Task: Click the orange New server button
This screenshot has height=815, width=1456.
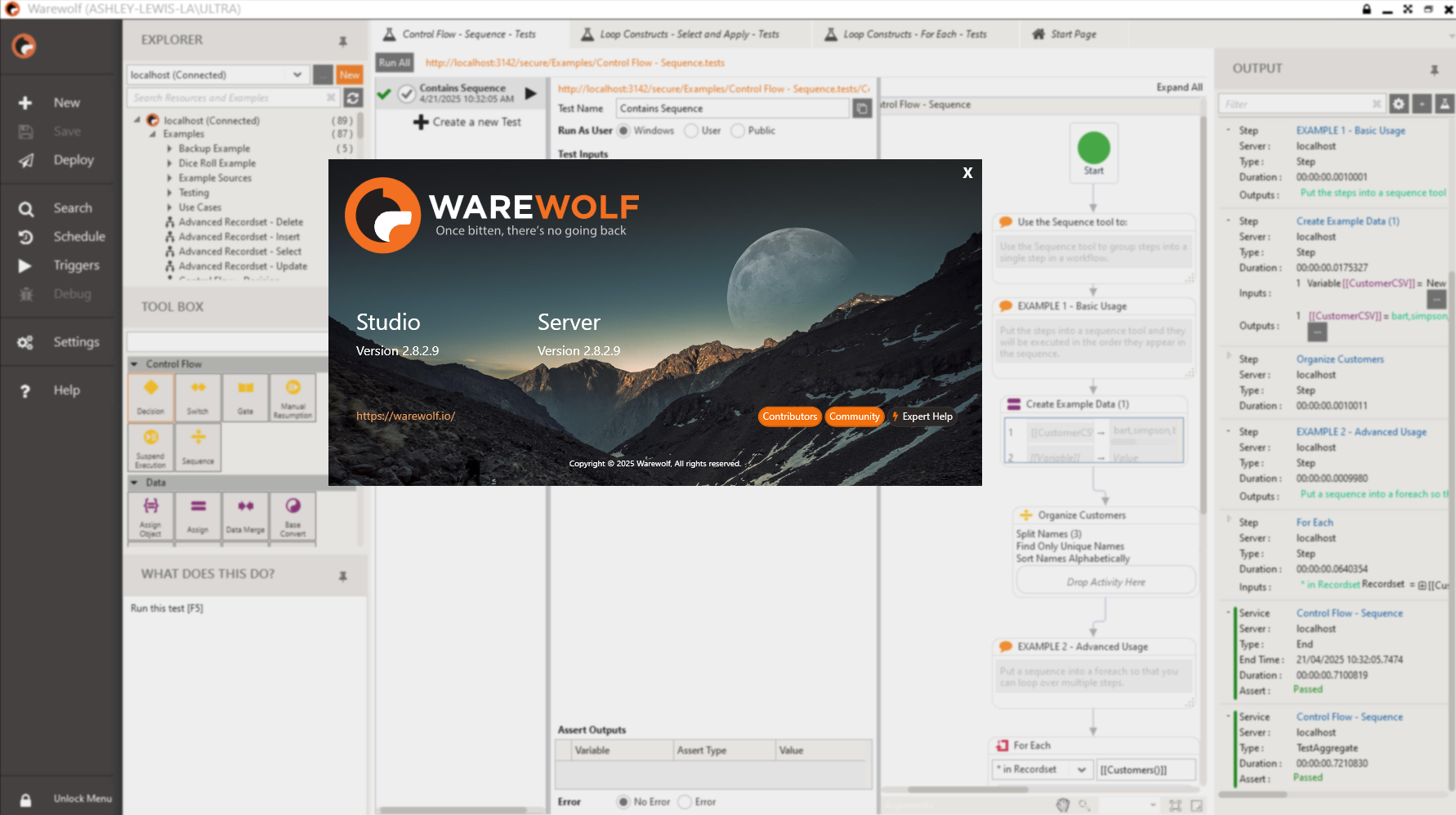Action: [x=350, y=74]
